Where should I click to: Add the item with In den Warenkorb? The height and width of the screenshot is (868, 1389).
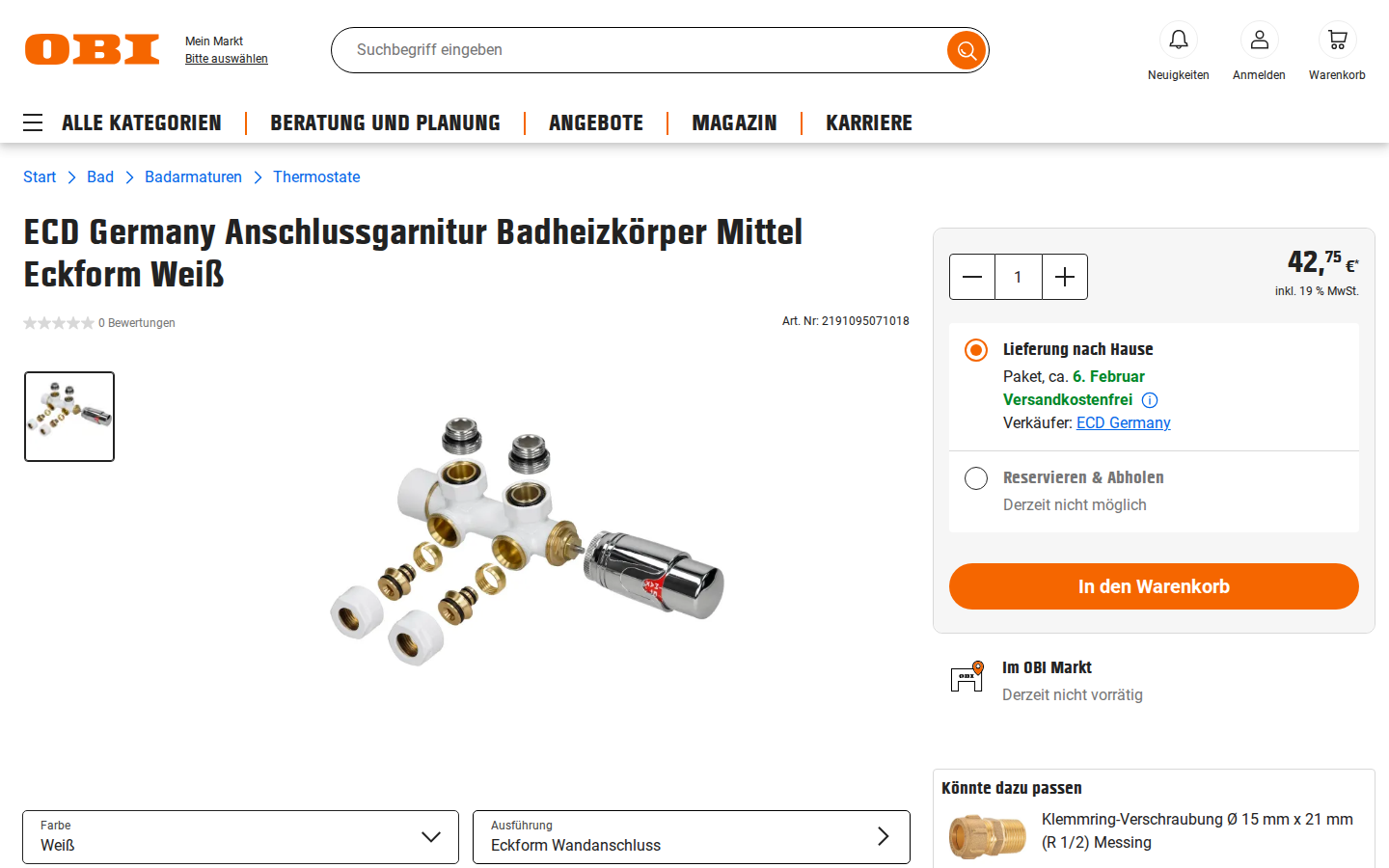pyautogui.click(x=1154, y=586)
